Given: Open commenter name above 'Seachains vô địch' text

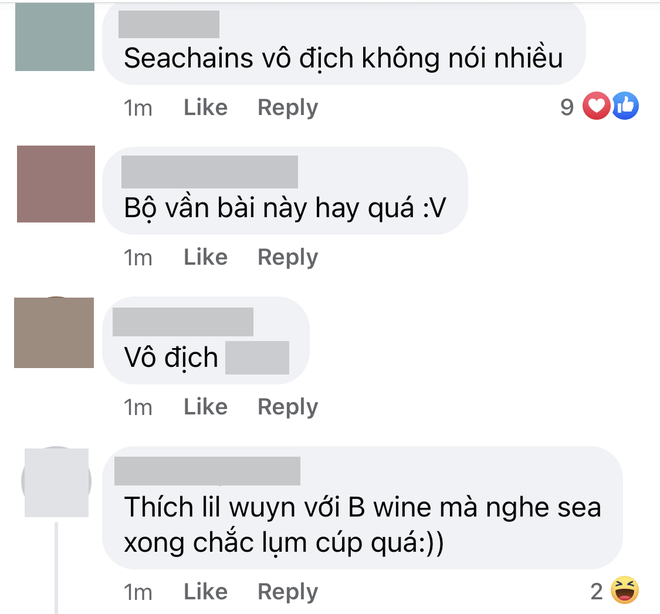Looking at the screenshot, I should click(x=169, y=24).
